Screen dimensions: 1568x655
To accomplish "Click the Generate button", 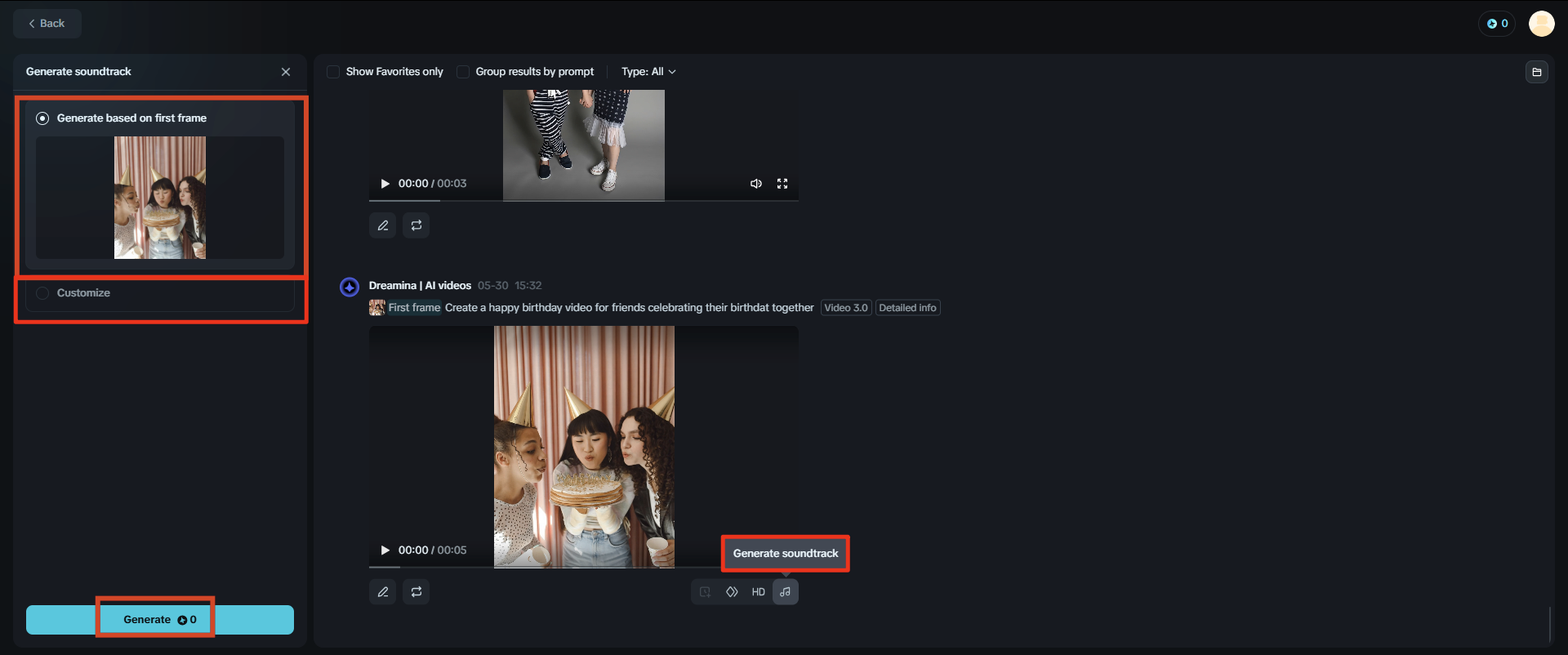I will click(x=160, y=620).
